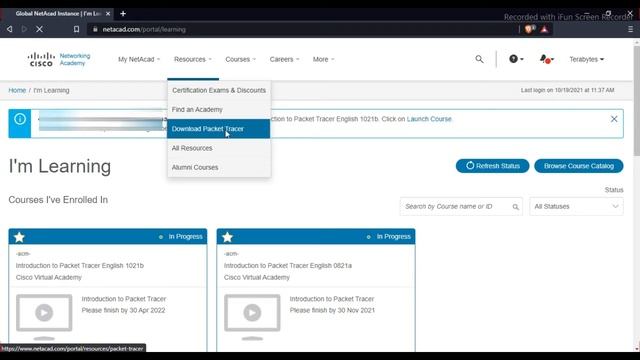This screenshot has width=640, height=360.
Task: Select Find an Academy menu item
Action: 219,109
